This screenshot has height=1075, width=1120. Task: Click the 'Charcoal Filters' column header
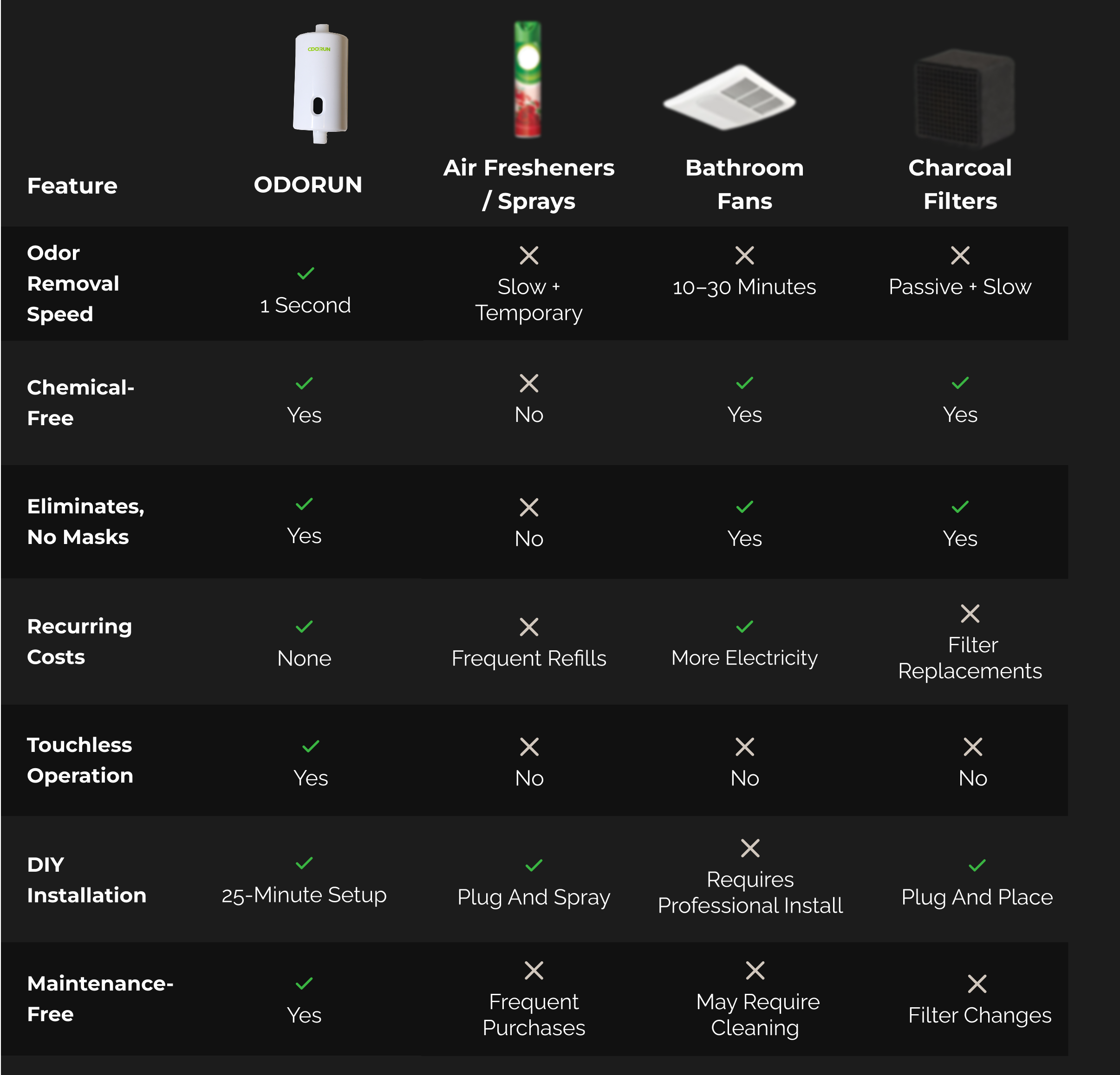pos(960,184)
